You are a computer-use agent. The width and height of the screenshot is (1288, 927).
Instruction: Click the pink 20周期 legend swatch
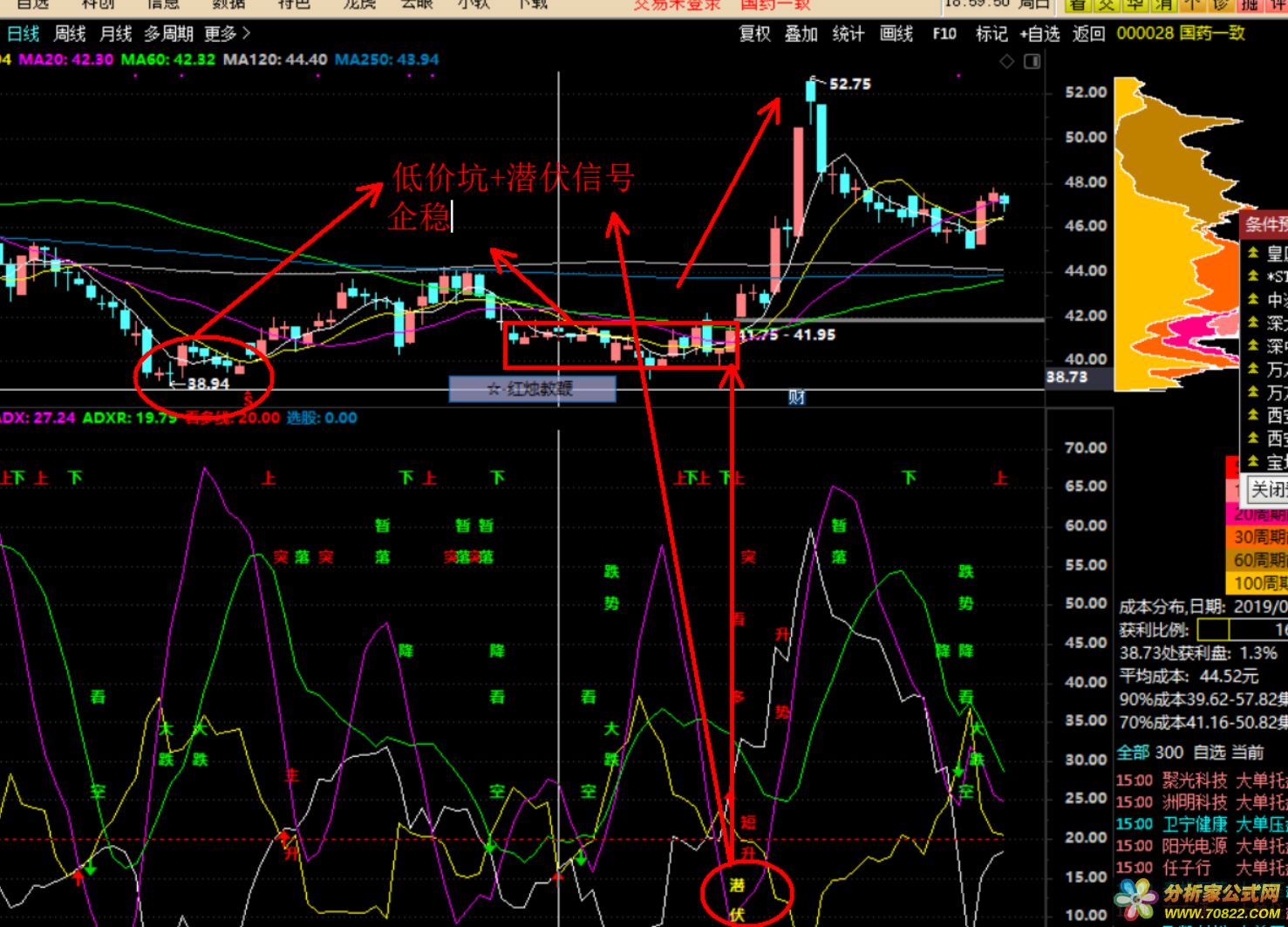coord(1257,515)
